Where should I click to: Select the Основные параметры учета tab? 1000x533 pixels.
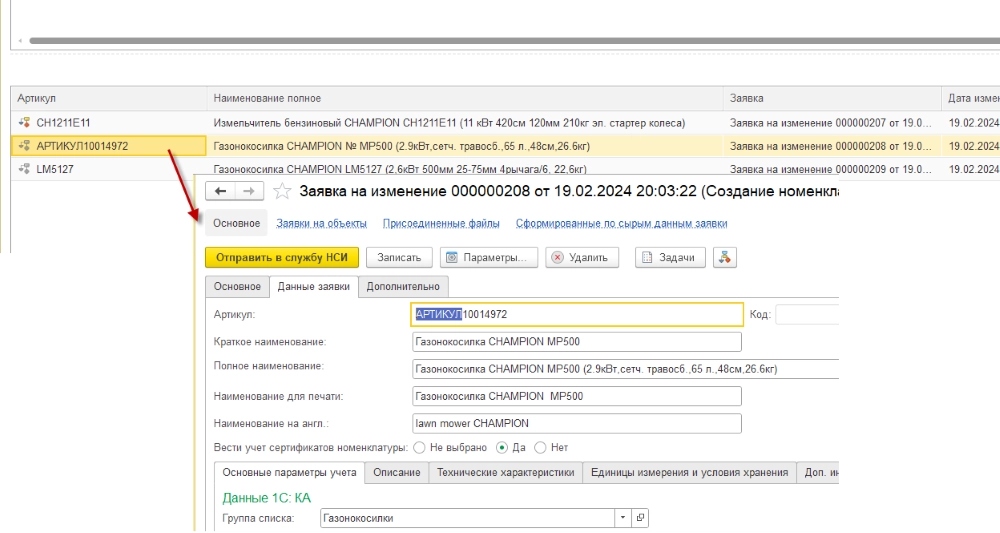(289, 472)
